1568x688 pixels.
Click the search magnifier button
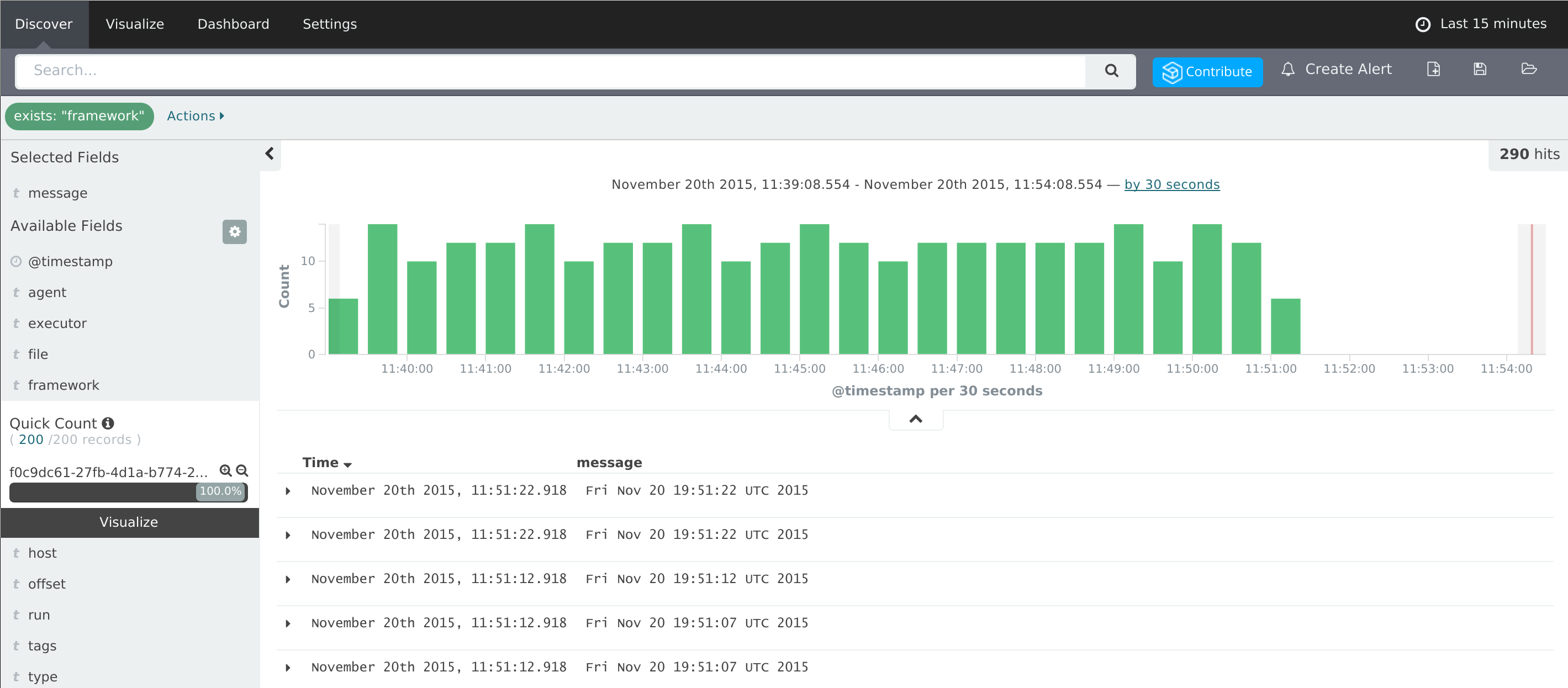(x=1111, y=71)
